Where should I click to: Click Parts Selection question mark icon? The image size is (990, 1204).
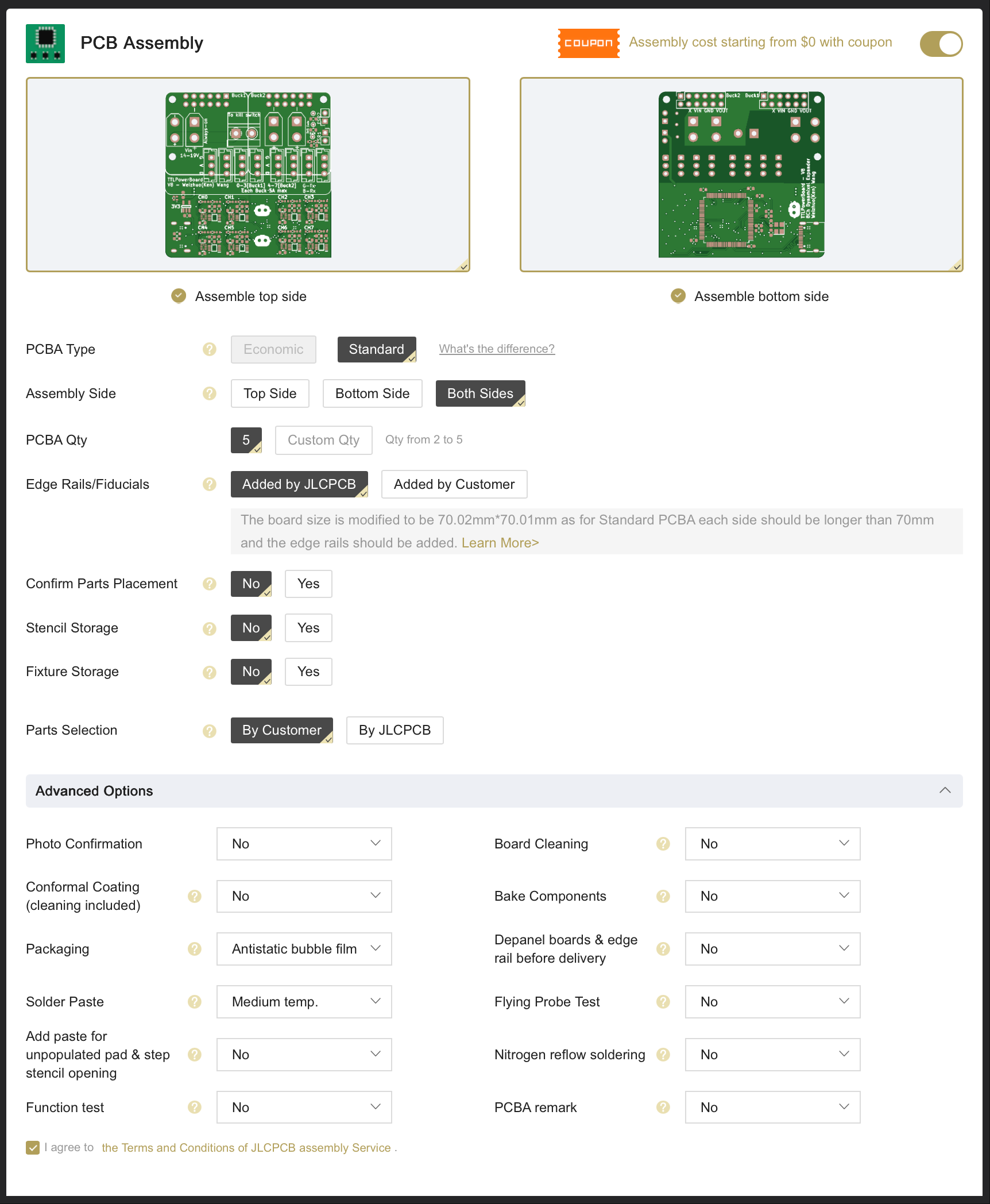[x=210, y=731]
